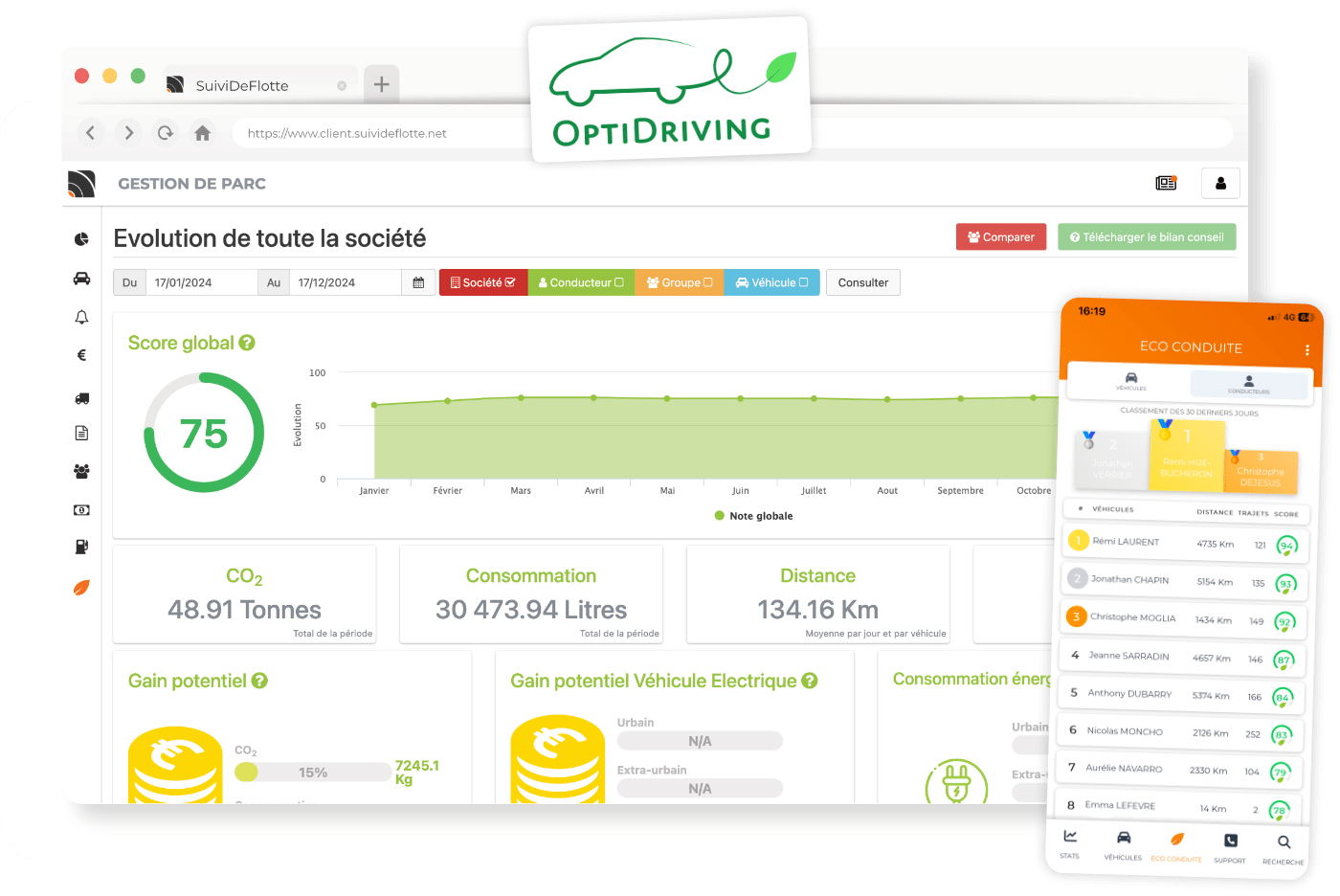The width and height of the screenshot is (1340, 896).
Task: Select the vehicles car icon in sidebar
Action: (81, 278)
